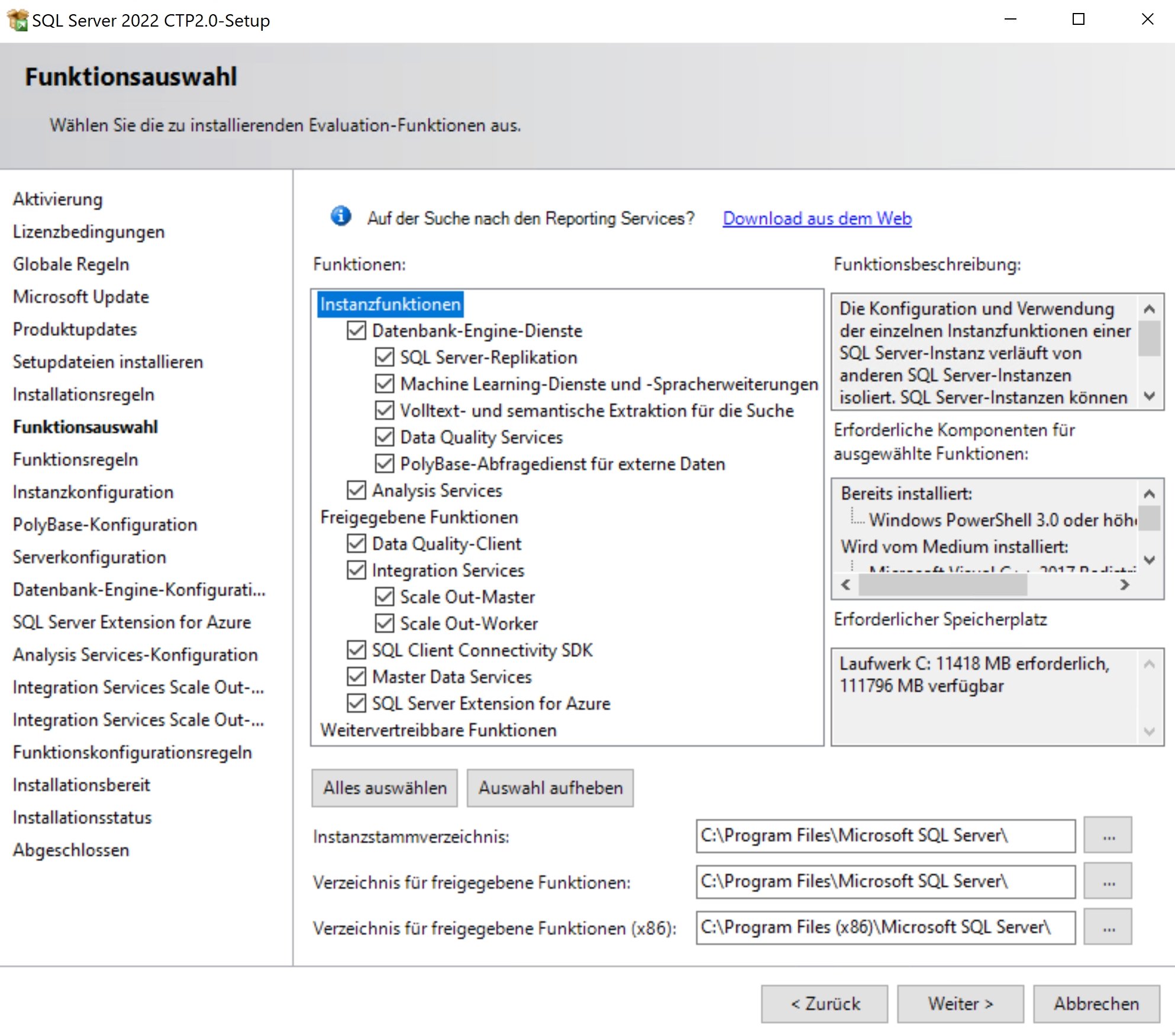Go to Serverkonfiguration in the step list

[89, 557]
